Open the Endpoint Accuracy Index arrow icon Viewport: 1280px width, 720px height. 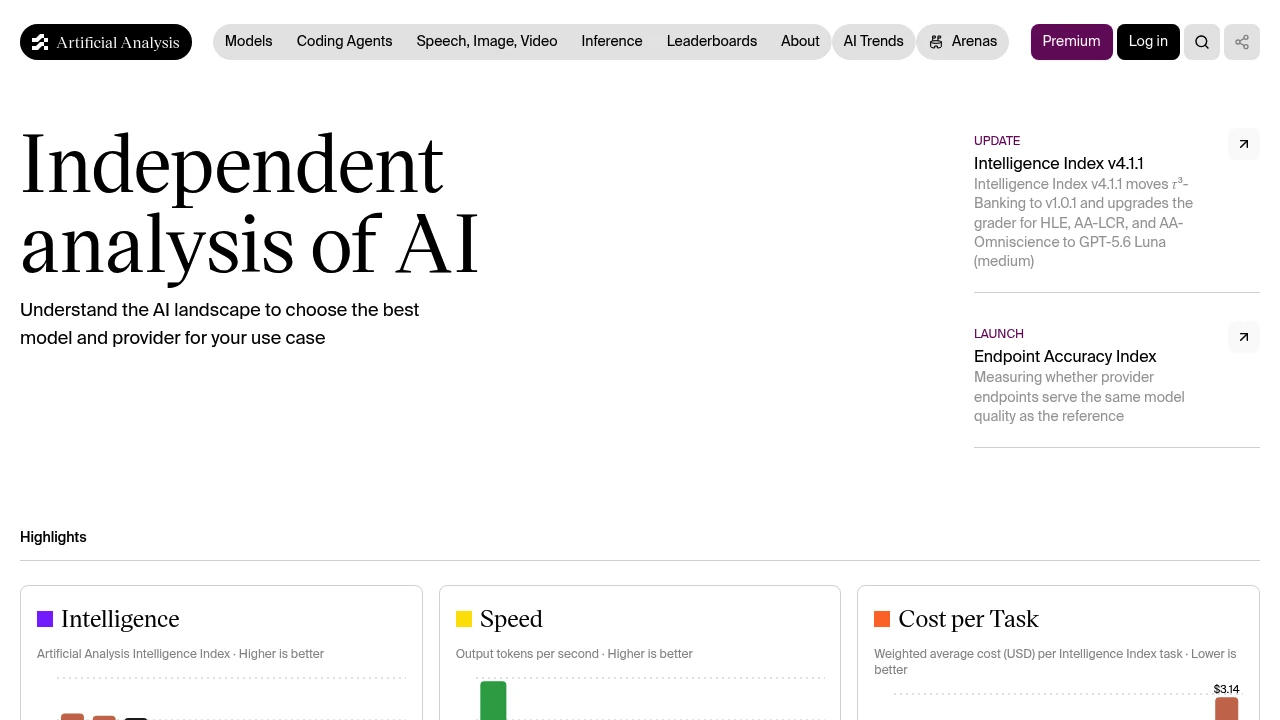coord(1244,337)
